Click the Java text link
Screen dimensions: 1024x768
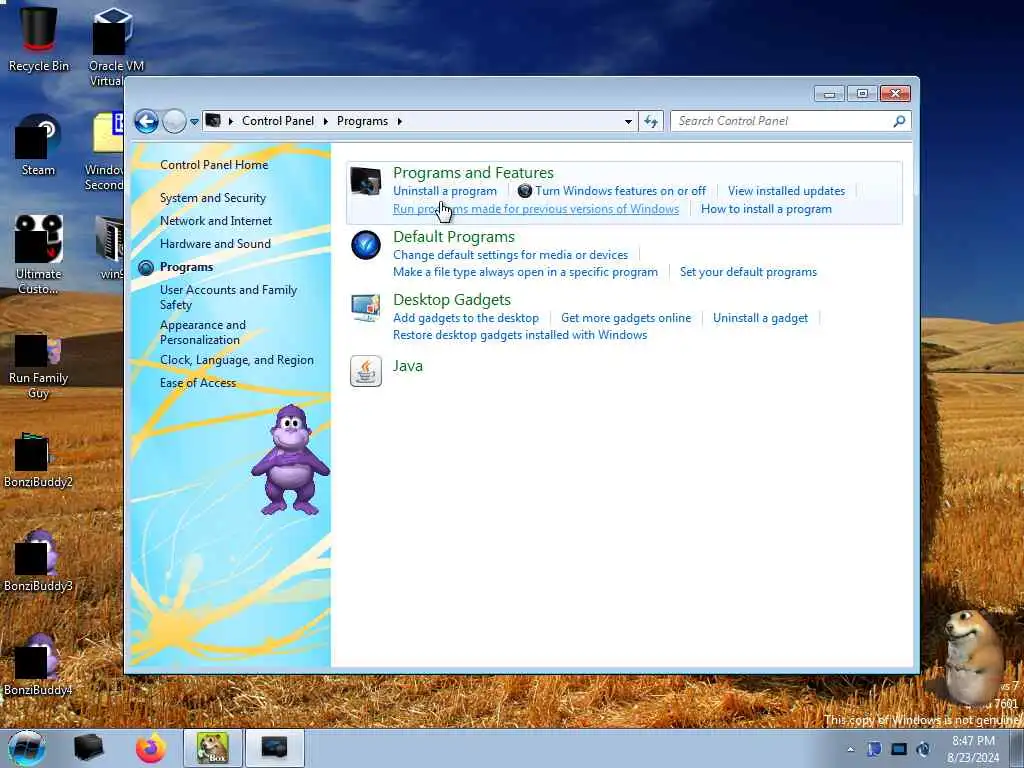[x=408, y=366]
